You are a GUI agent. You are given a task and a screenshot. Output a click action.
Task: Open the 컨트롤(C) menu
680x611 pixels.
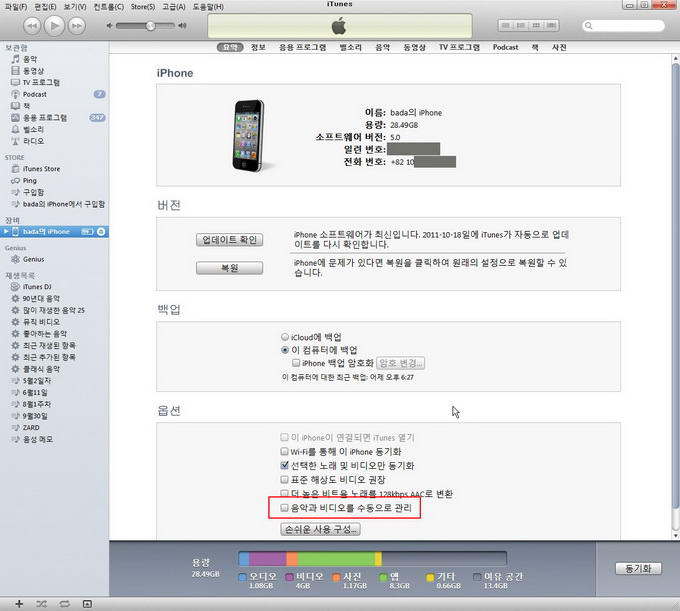pos(108,7)
